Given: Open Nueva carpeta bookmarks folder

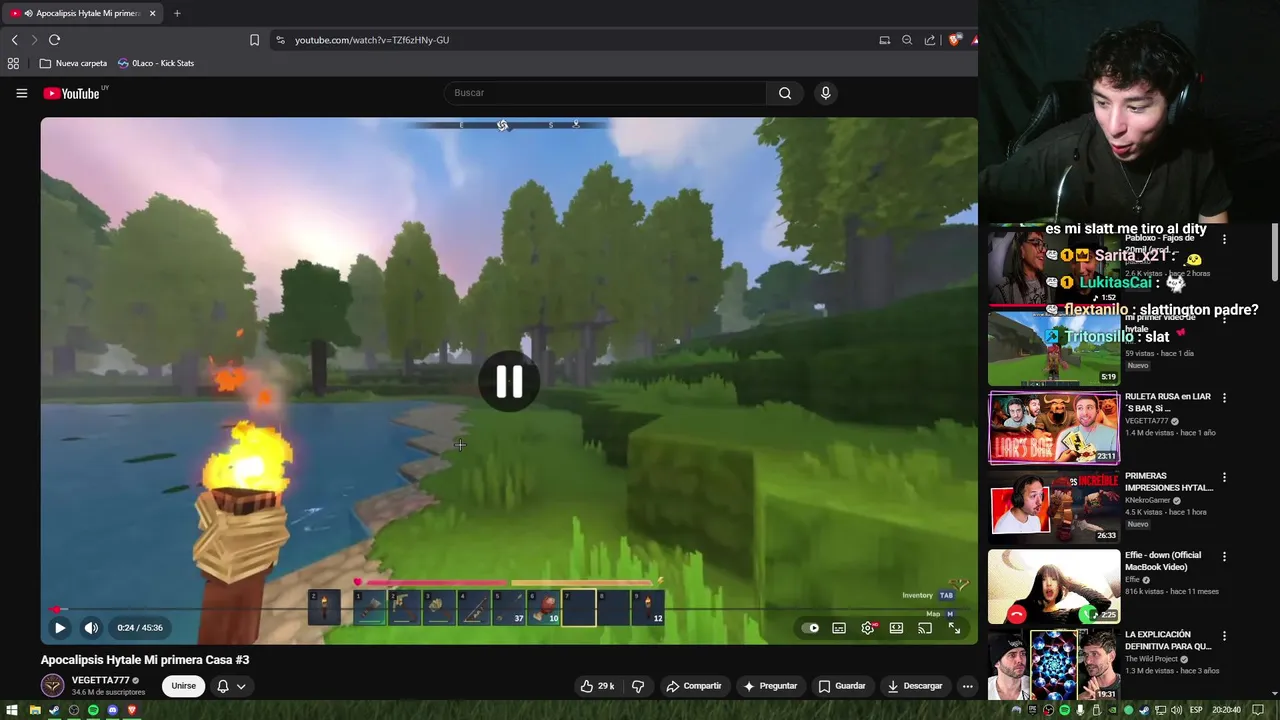Looking at the screenshot, I should [x=73, y=63].
